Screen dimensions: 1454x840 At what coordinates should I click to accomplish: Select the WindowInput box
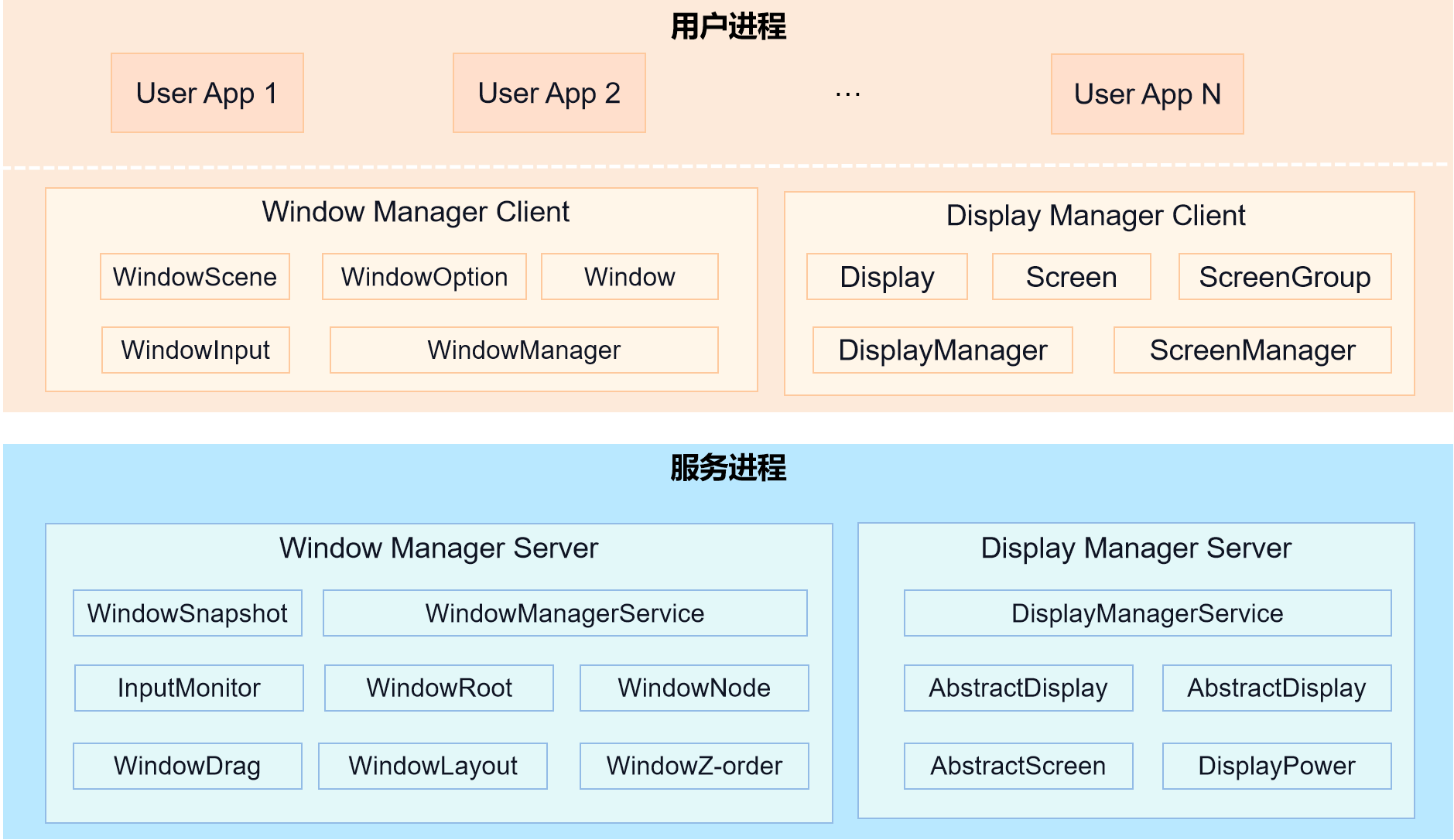coord(196,350)
